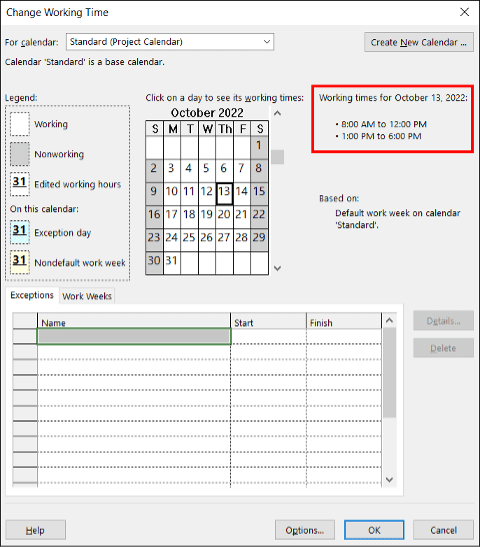
Task: Show next month with calendar down arrow
Action: [277, 268]
